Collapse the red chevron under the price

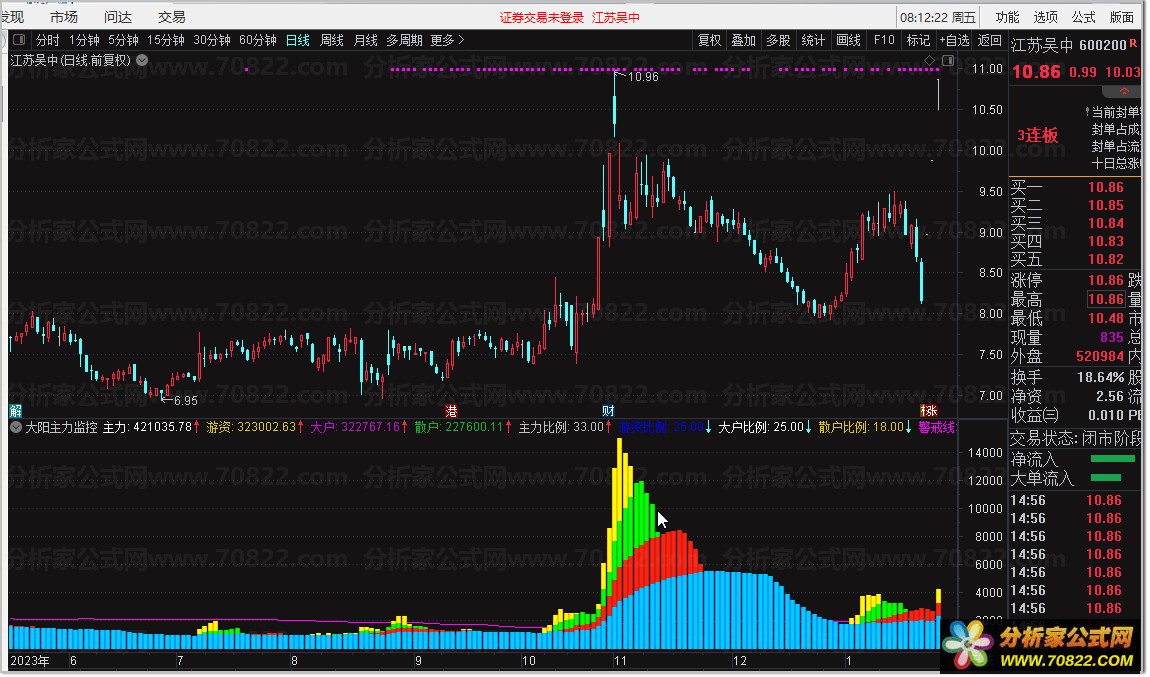tap(1124, 91)
